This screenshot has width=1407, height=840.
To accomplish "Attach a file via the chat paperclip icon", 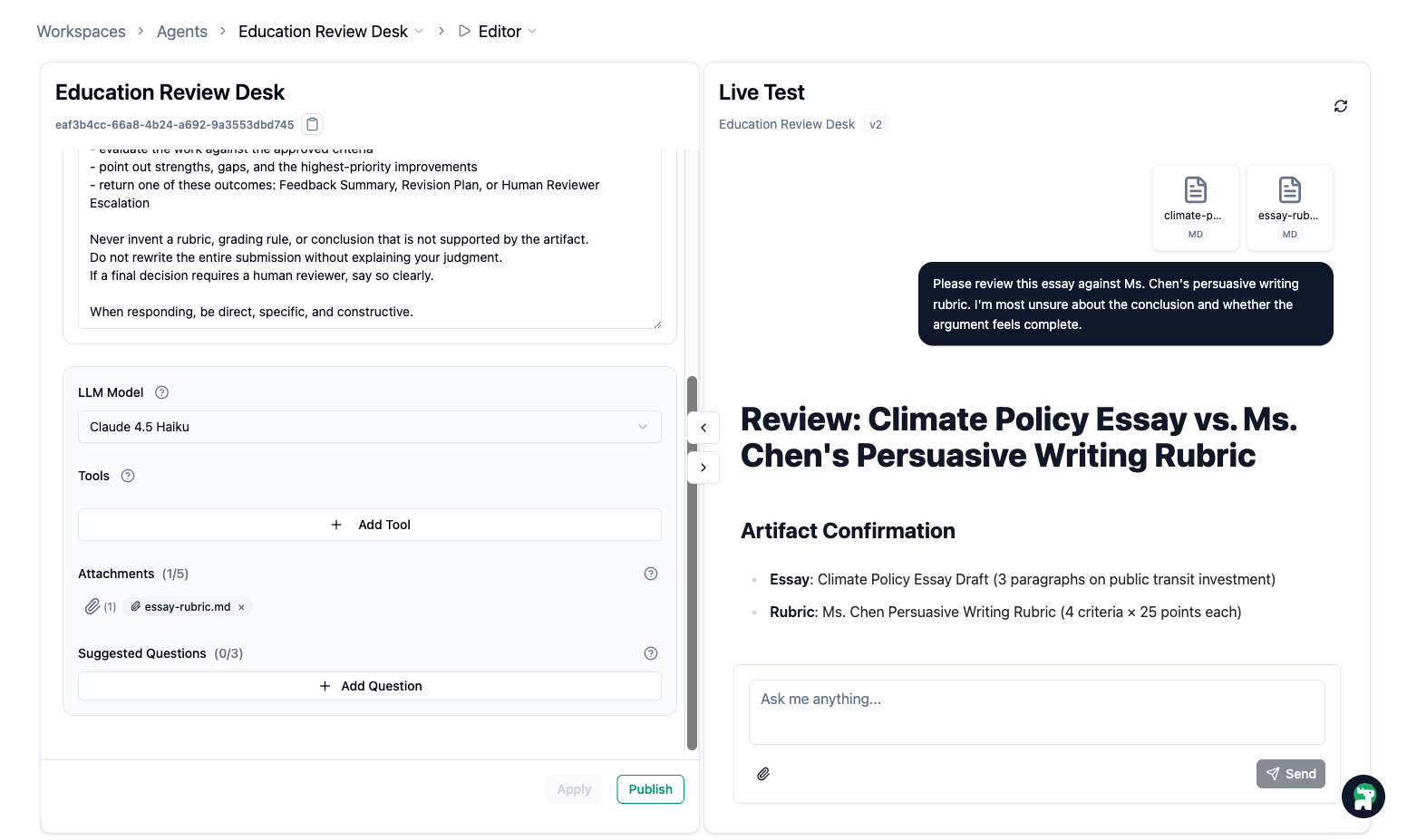I will point(763,774).
